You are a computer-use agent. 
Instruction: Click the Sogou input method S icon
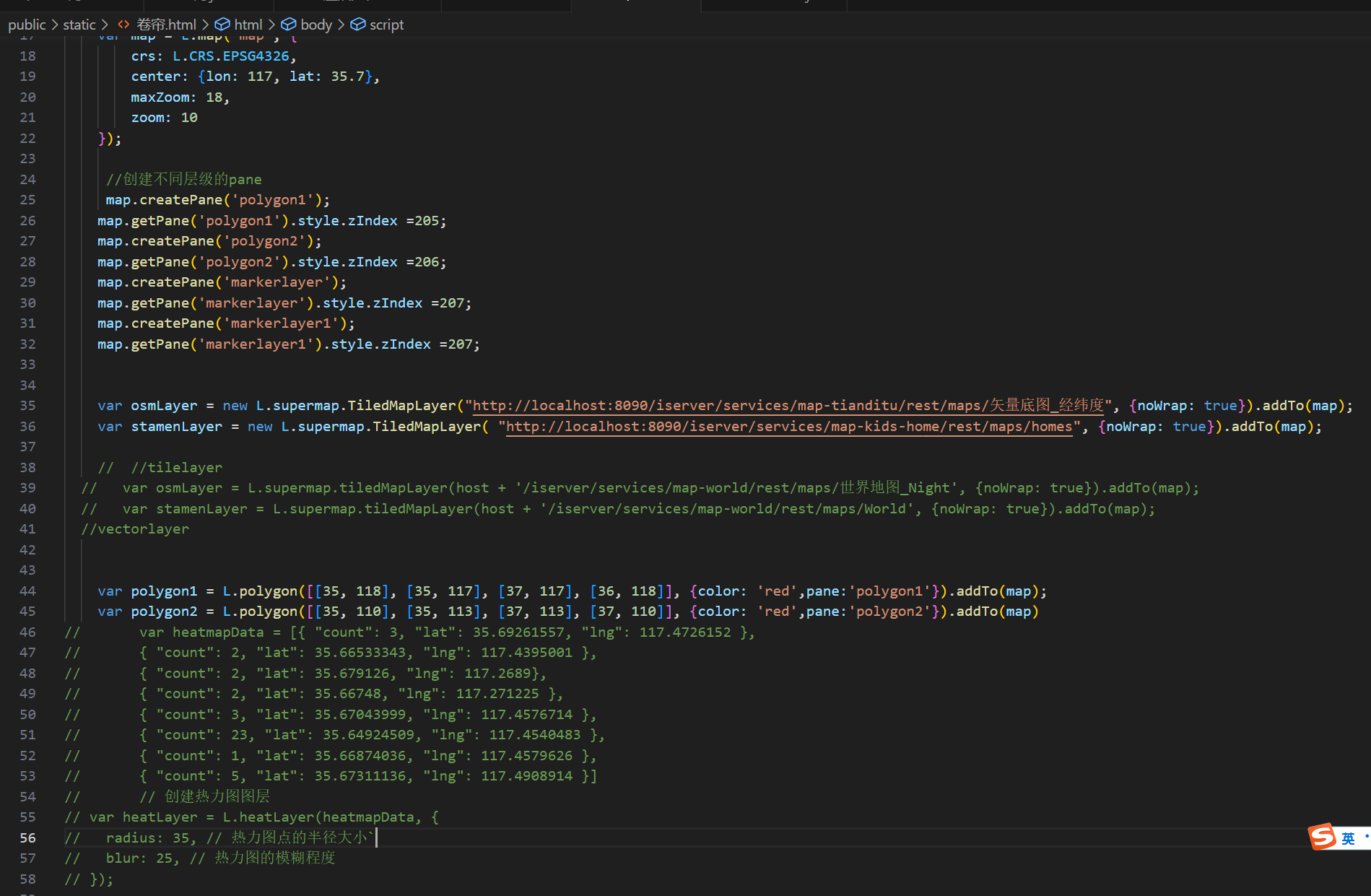click(1323, 837)
